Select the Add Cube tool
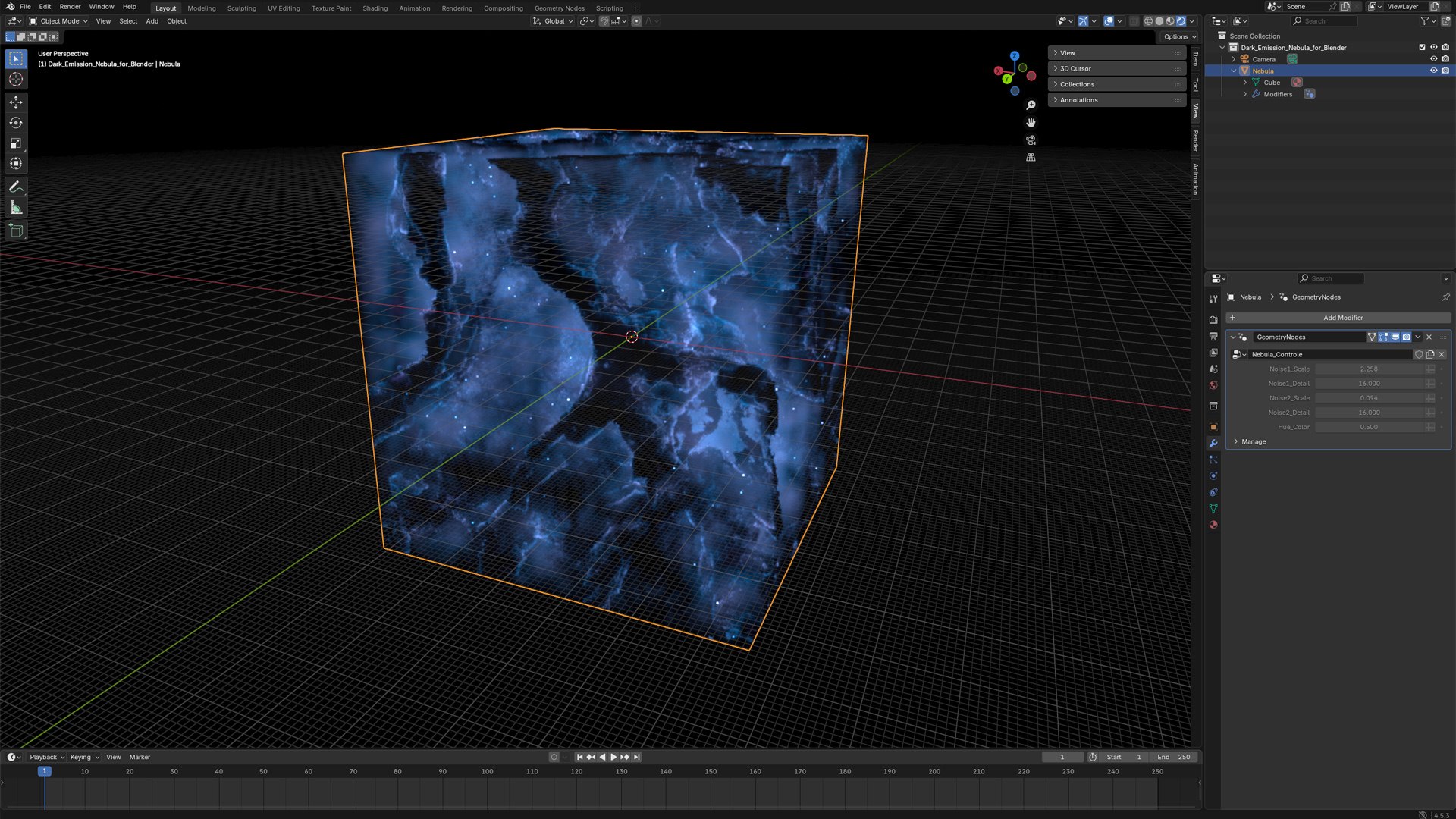 [16, 231]
